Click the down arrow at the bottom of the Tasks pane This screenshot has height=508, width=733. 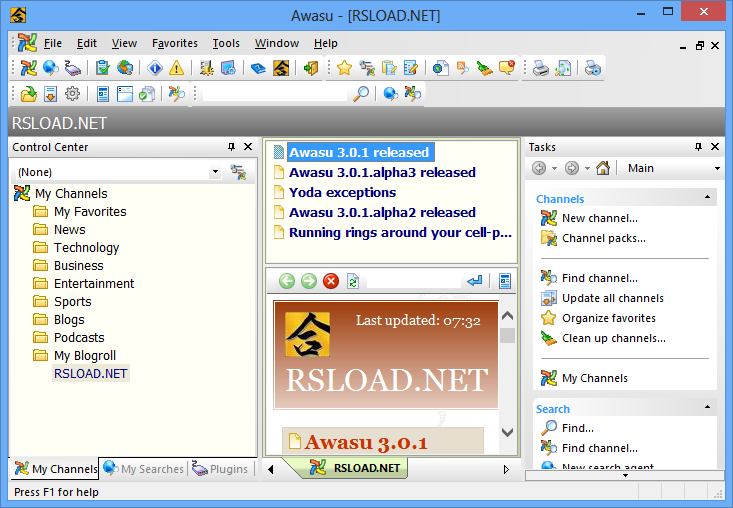[625, 475]
